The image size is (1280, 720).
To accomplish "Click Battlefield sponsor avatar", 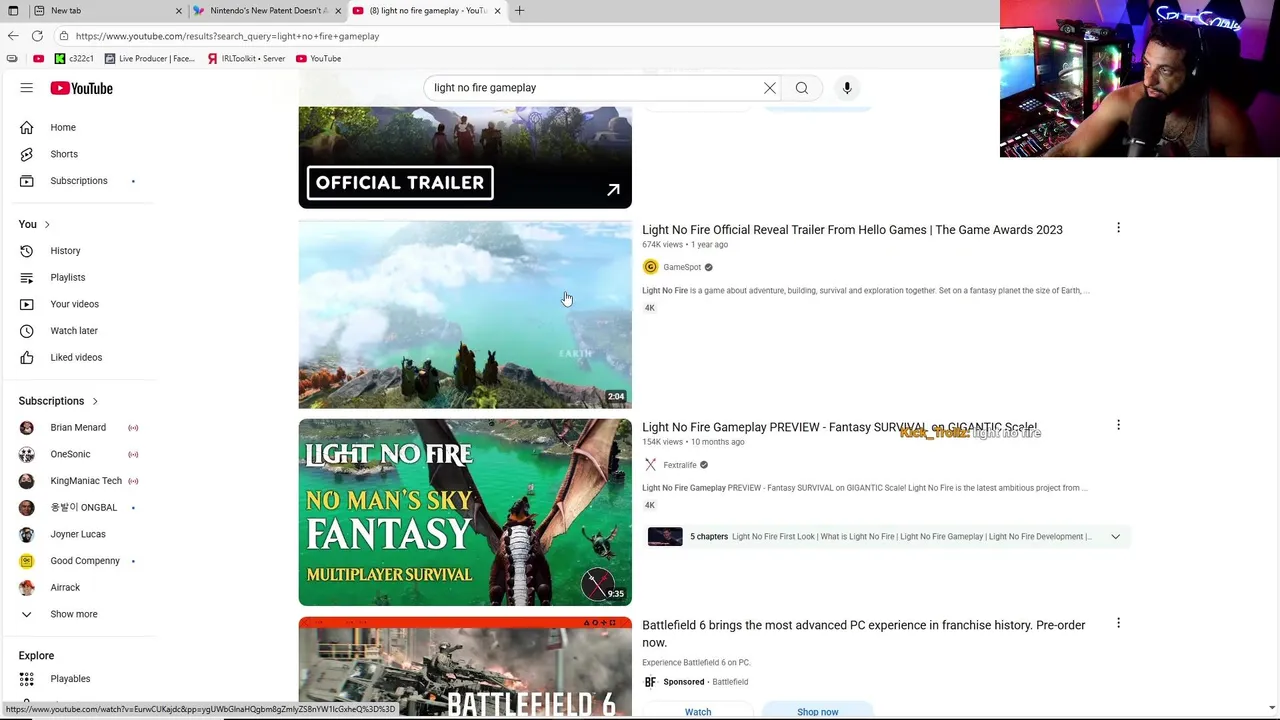I will [x=650, y=682].
